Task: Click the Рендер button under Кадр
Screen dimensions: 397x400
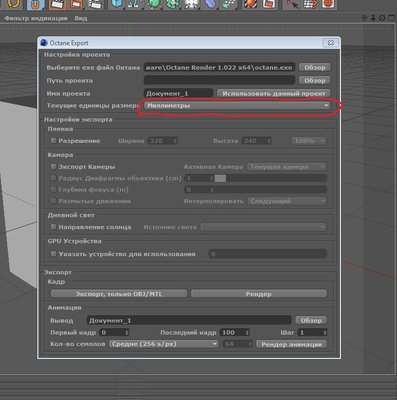Action: tap(259, 294)
